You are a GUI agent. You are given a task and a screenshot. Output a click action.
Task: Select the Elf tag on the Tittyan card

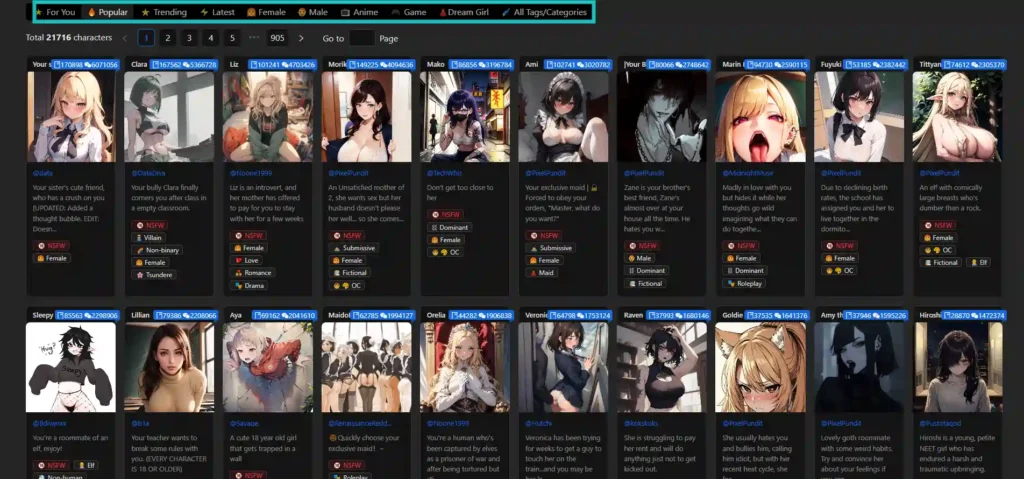point(980,263)
